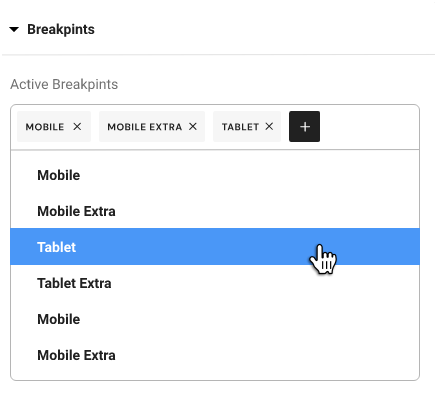The height and width of the screenshot is (396, 437).
Task: Select the TABLET chip label
Action: click(x=240, y=127)
